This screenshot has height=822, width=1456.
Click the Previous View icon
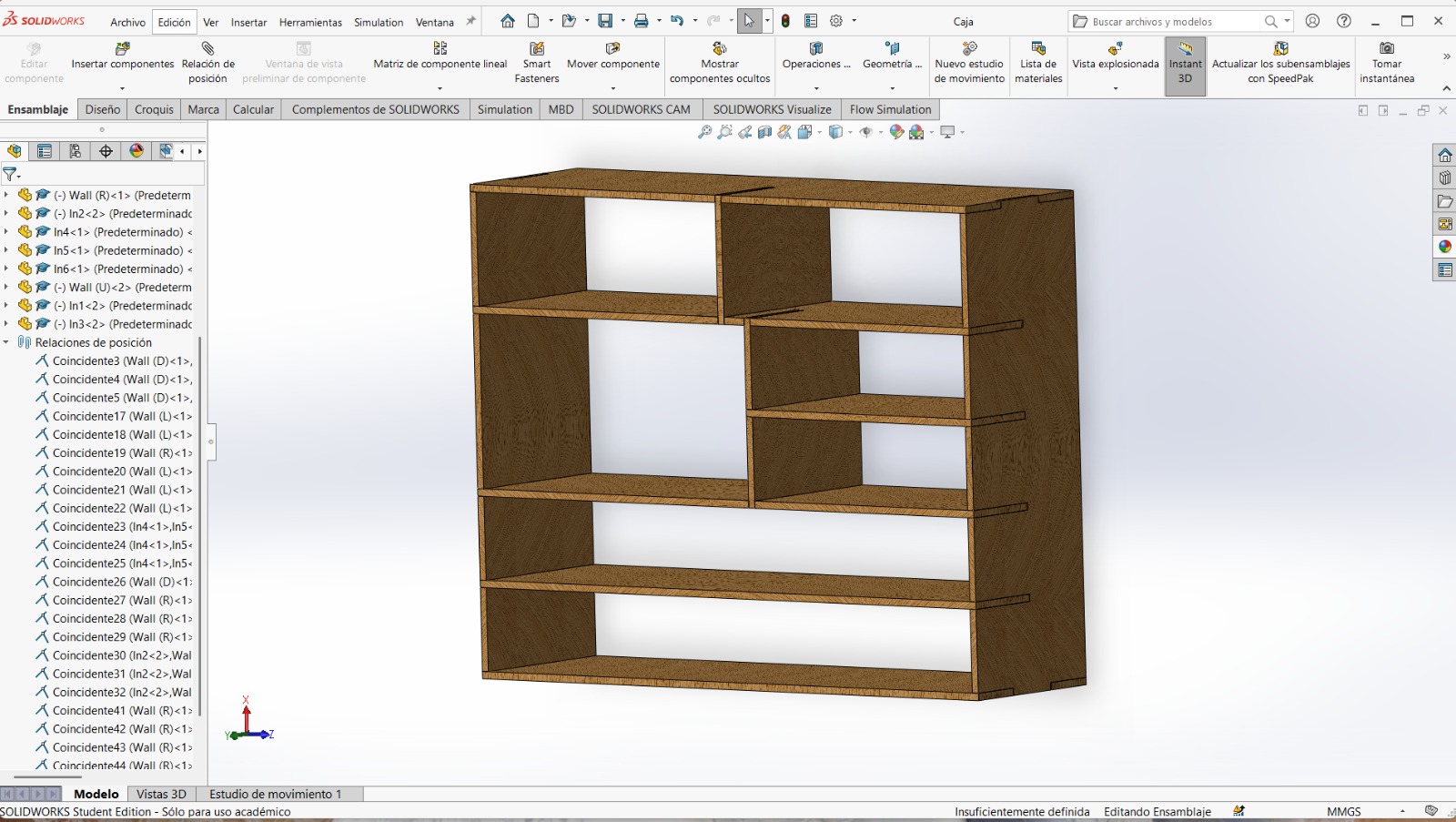[x=744, y=133]
